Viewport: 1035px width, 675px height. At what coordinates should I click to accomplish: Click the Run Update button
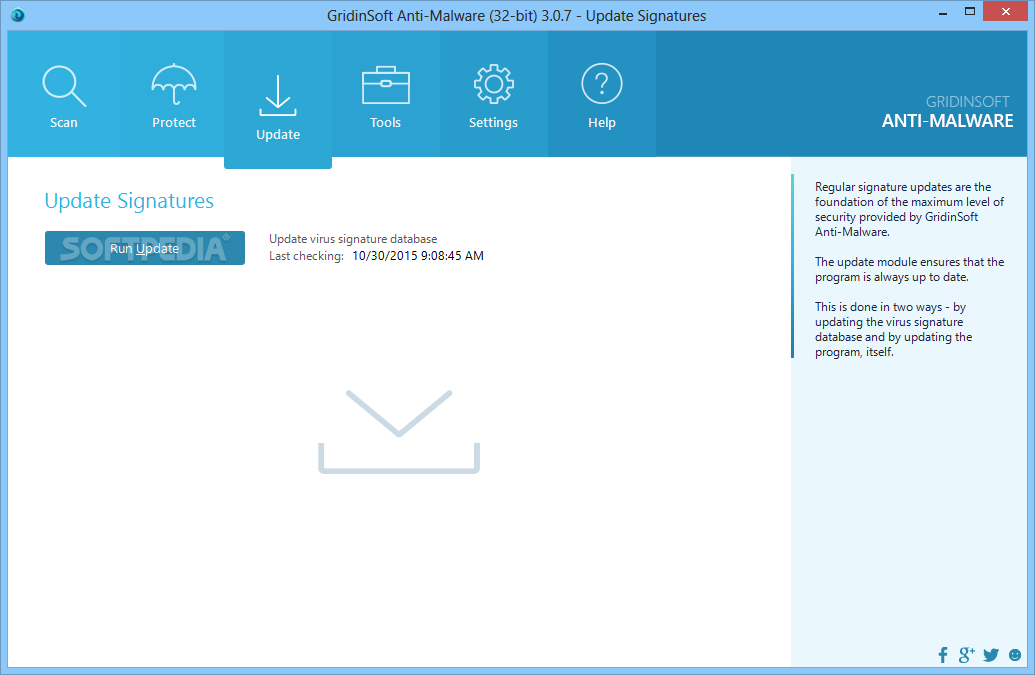tap(145, 248)
